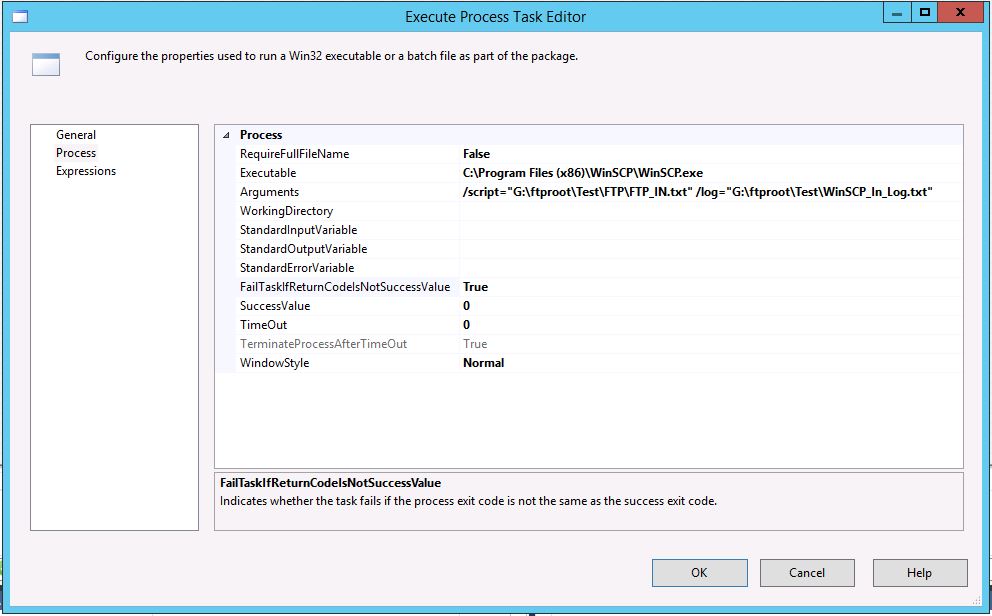Select the StandardOutputVariable value cell
The image size is (992, 616).
(x=708, y=249)
